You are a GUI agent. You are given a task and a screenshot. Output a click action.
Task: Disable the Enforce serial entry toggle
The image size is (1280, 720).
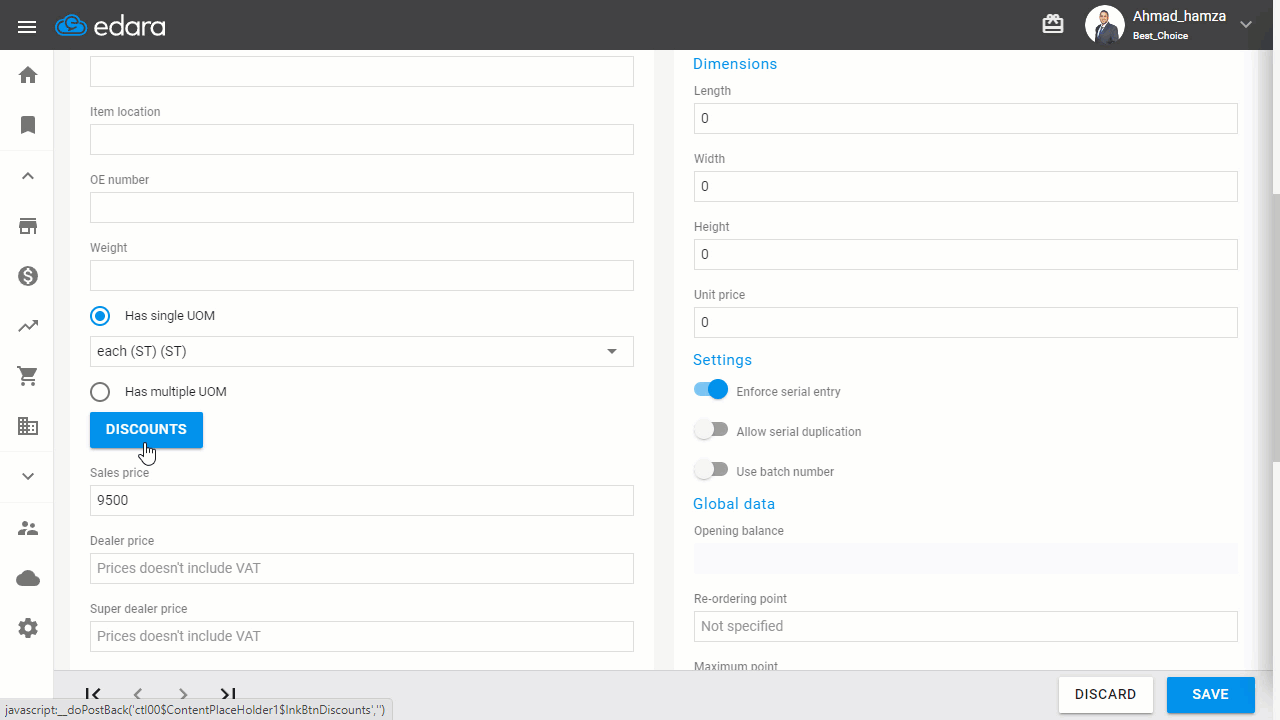(711, 390)
